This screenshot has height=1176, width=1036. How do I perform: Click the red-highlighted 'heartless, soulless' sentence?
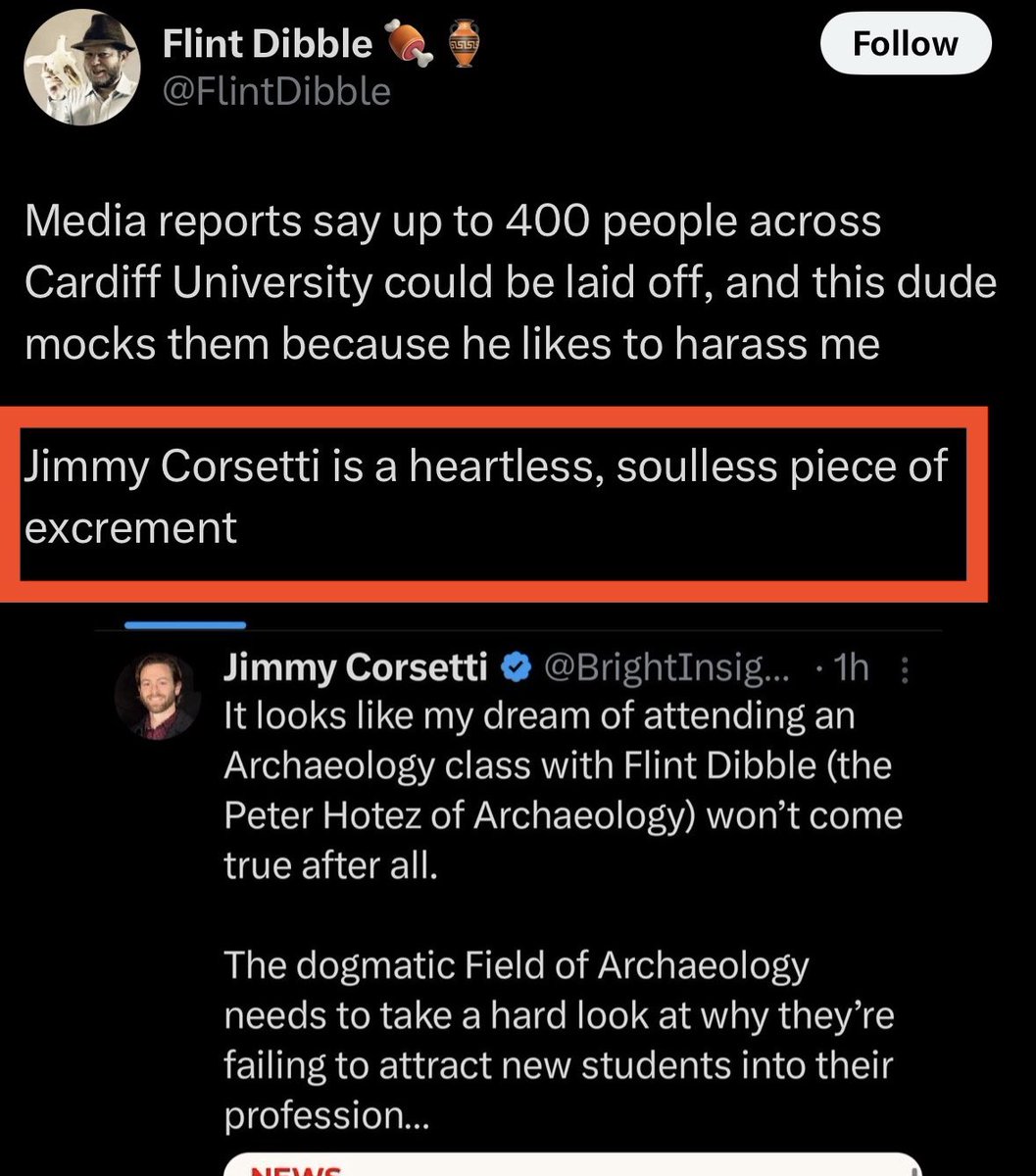(x=485, y=497)
